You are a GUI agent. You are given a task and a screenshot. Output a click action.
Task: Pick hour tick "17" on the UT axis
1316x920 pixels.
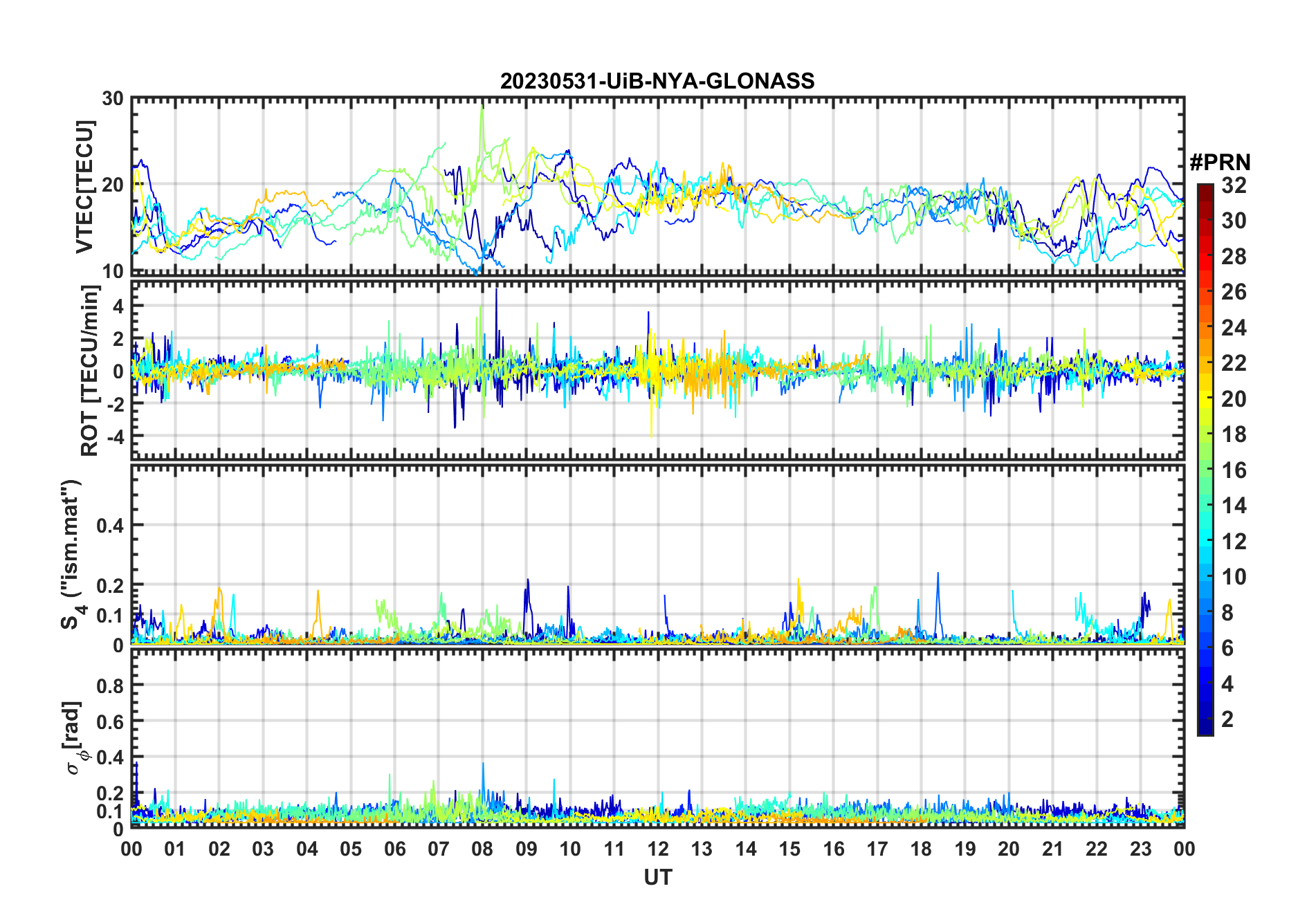(x=877, y=849)
